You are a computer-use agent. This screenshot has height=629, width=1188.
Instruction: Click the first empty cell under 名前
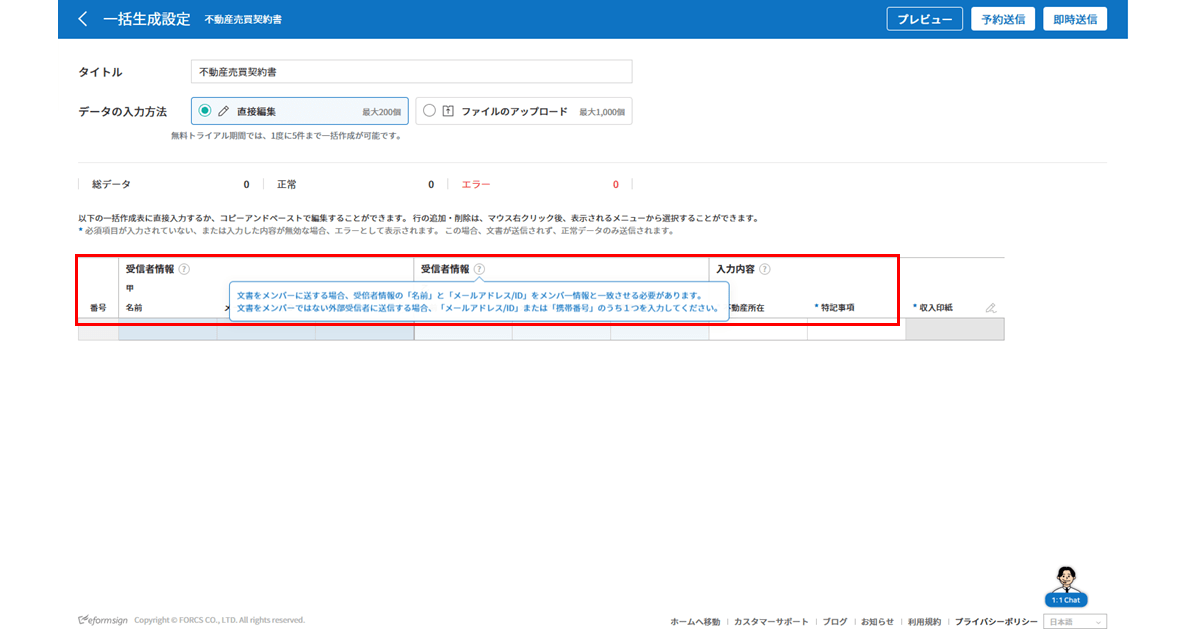point(167,330)
